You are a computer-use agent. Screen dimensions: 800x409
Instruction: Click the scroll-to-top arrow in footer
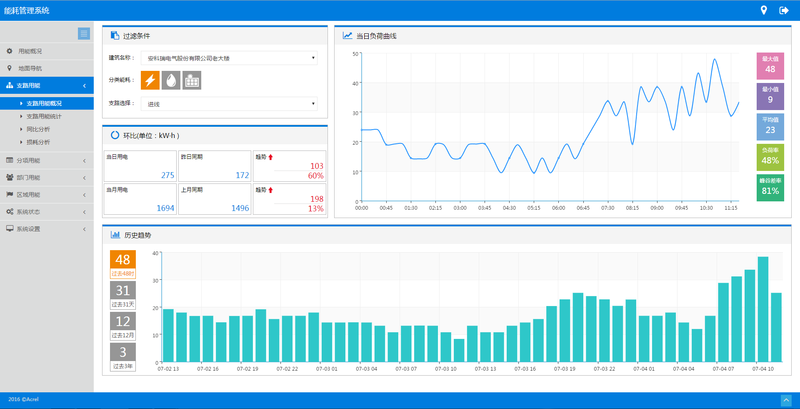(785, 400)
